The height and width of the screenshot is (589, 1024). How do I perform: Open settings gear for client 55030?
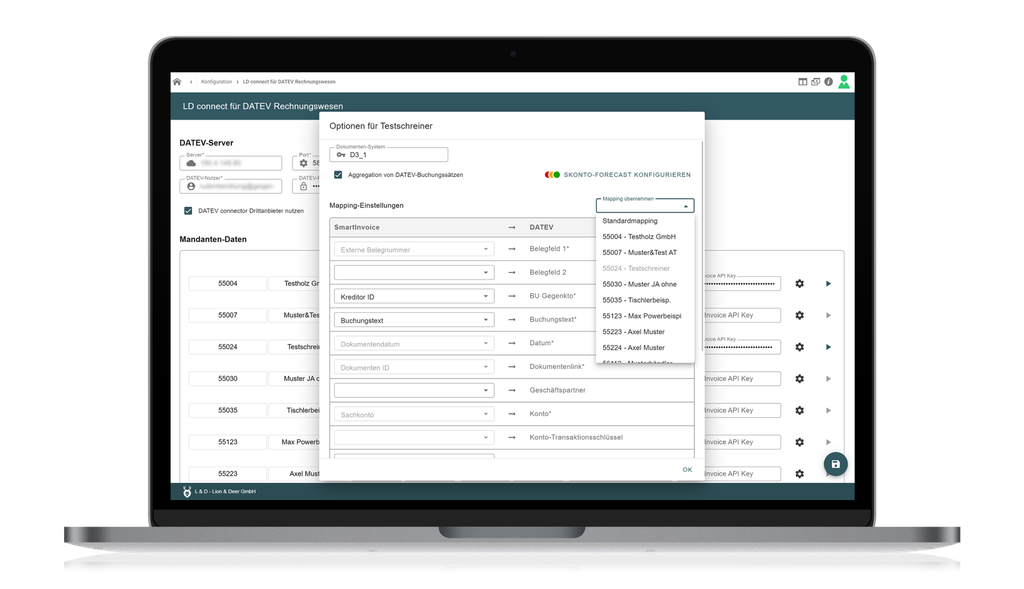799,379
